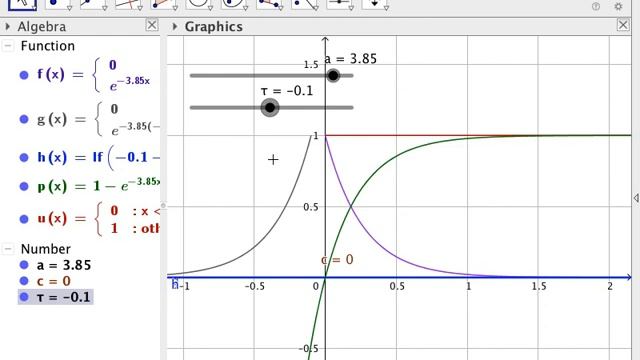The width and height of the screenshot is (640, 360).
Task: Toggle visibility of g(x)
Action: pos(24,119)
